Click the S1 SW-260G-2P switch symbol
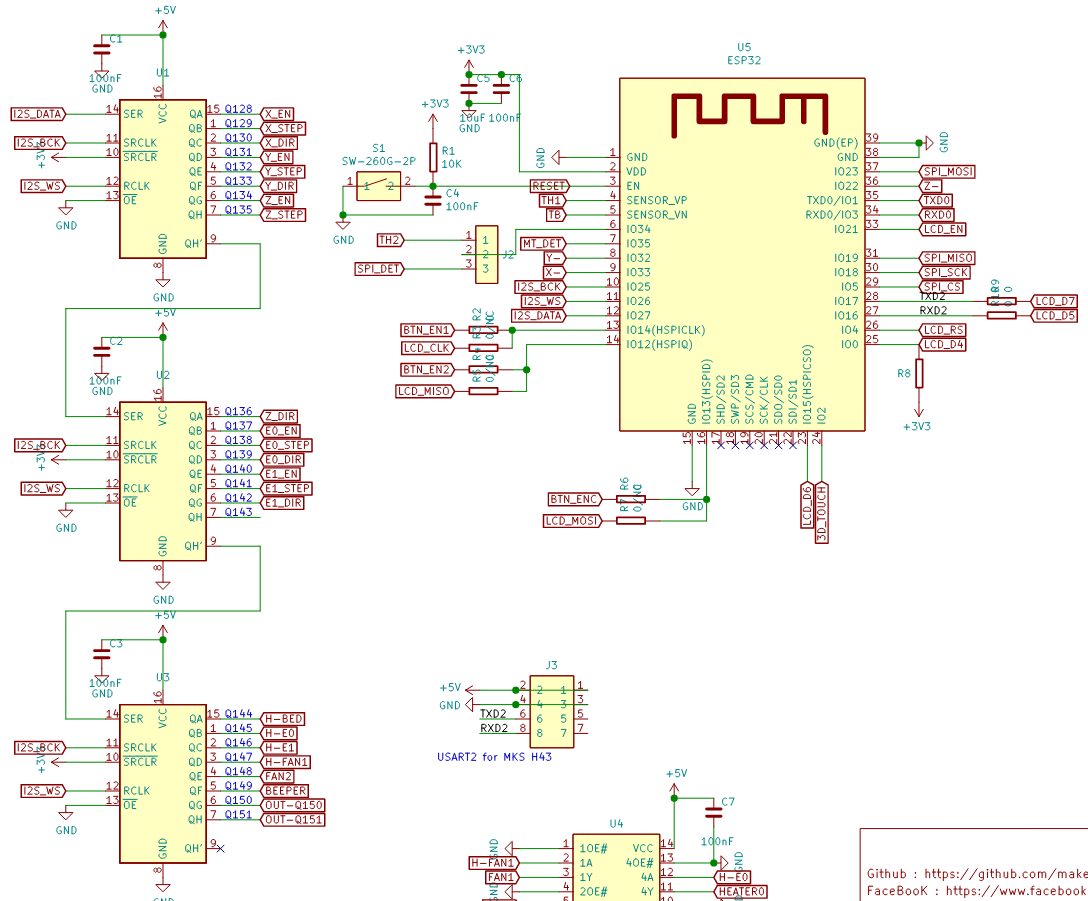The width and height of the screenshot is (1088, 901). (x=378, y=186)
